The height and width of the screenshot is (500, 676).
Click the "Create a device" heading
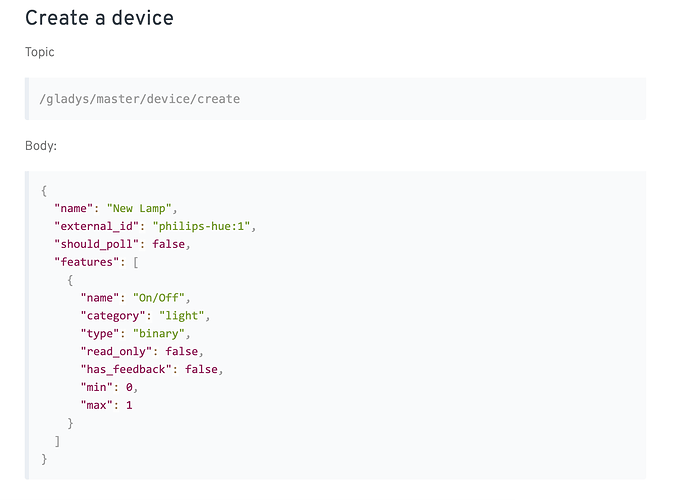tap(99, 18)
